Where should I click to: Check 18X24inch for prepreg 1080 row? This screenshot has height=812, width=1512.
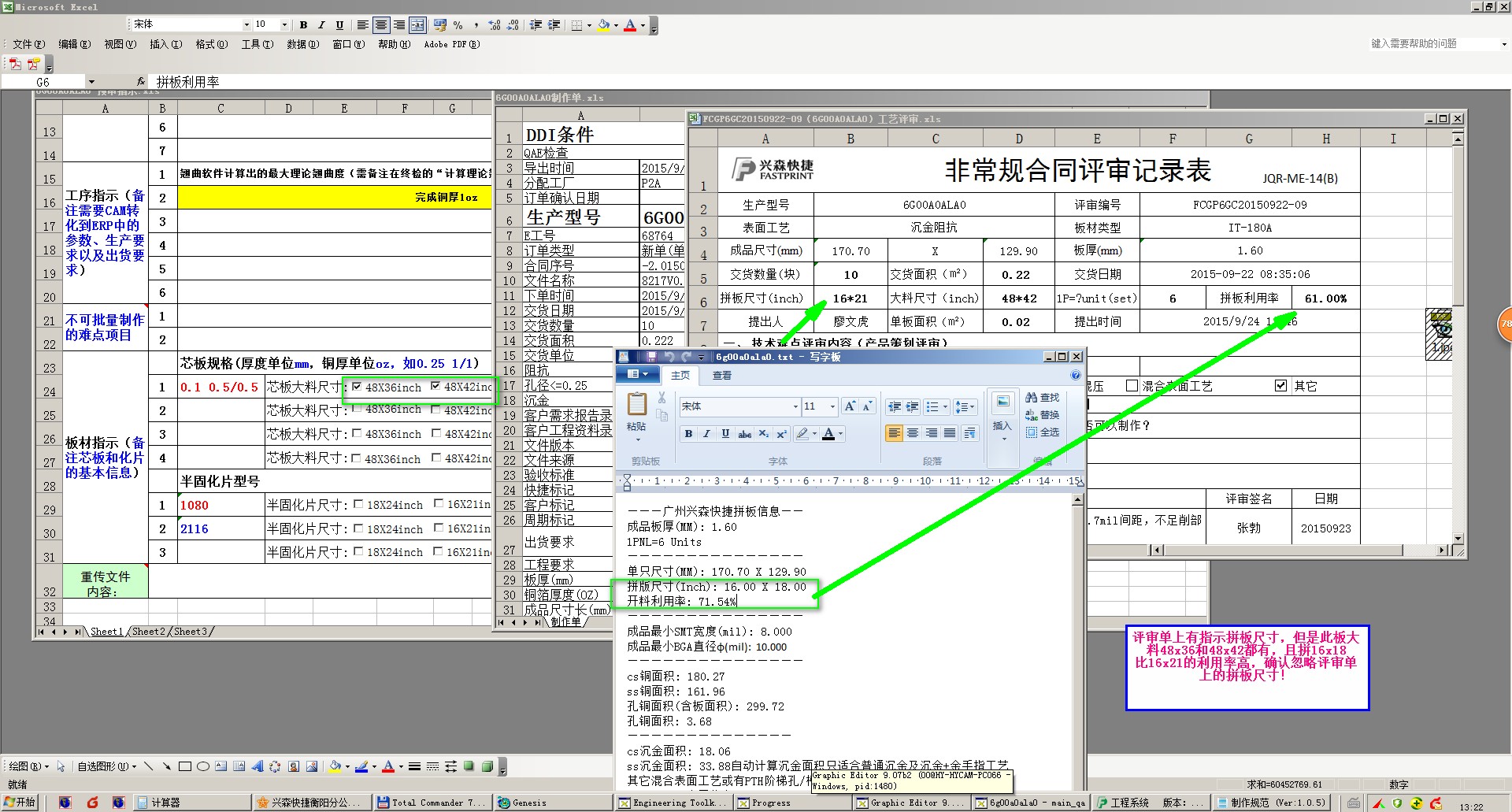(x=358, y=504)
